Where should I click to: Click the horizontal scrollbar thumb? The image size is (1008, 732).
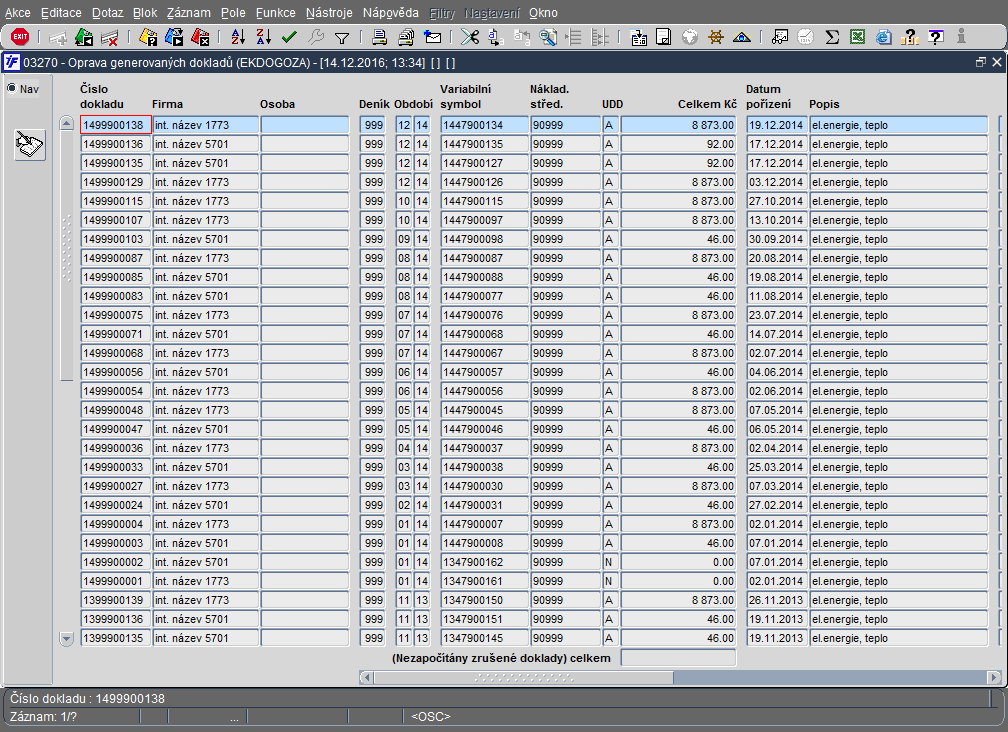click(x=524, y=677)
